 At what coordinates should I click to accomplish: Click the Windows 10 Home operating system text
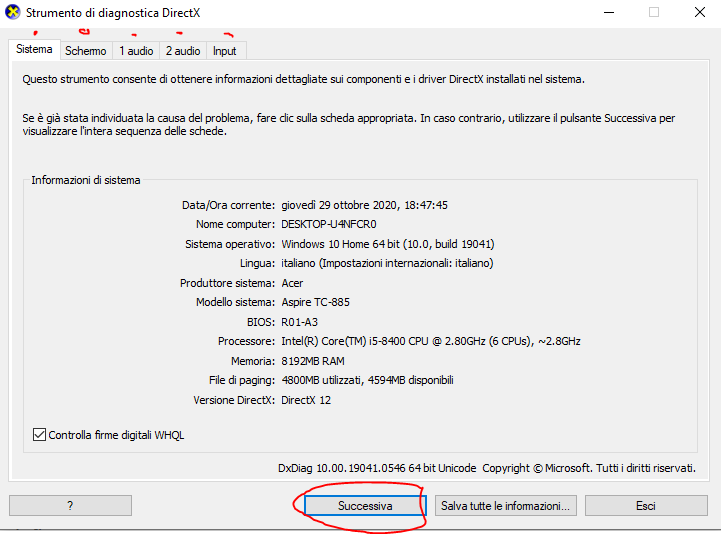388,244
